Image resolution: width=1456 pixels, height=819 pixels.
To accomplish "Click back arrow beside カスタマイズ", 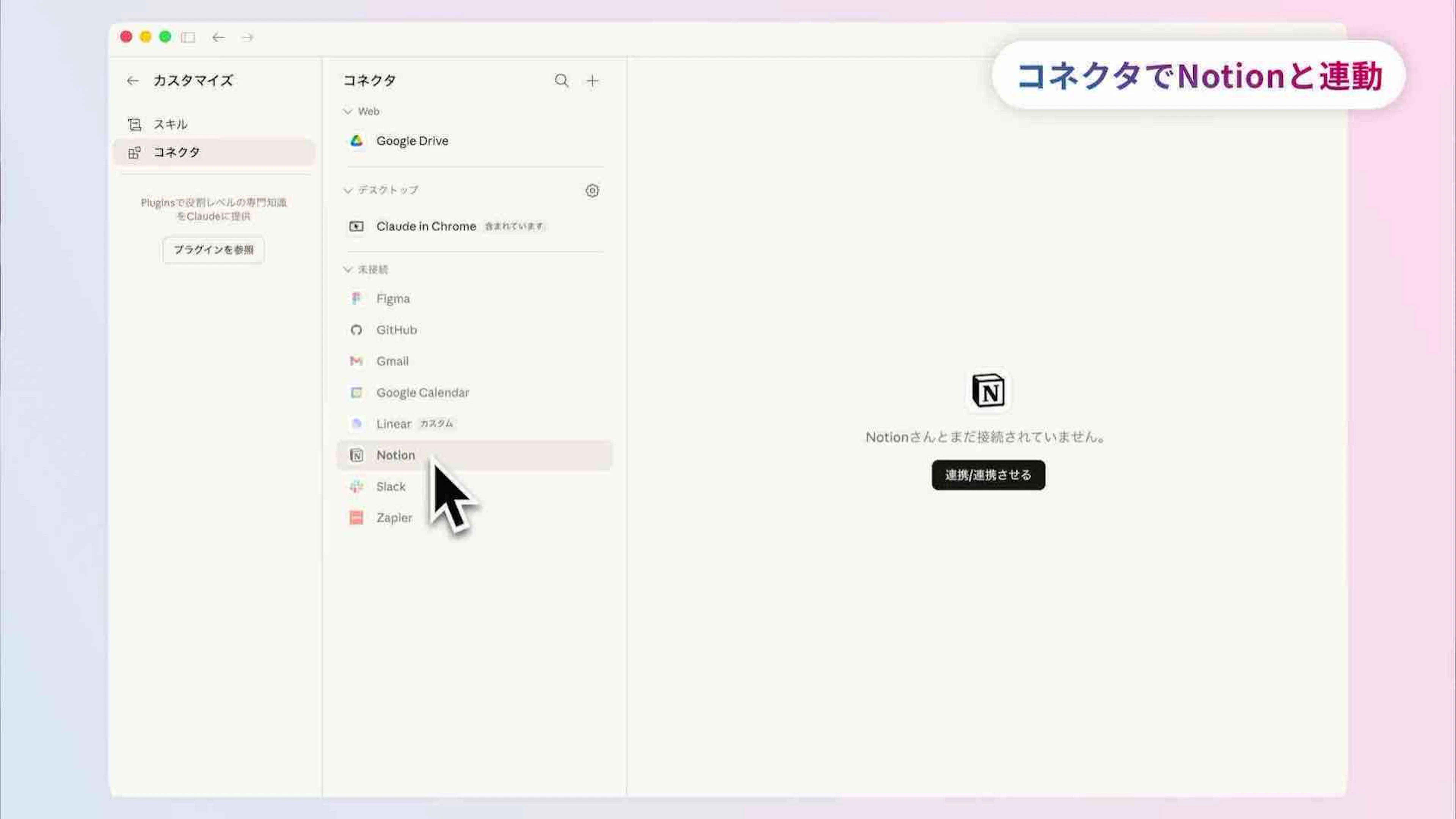I will click(x=133, y=81).
